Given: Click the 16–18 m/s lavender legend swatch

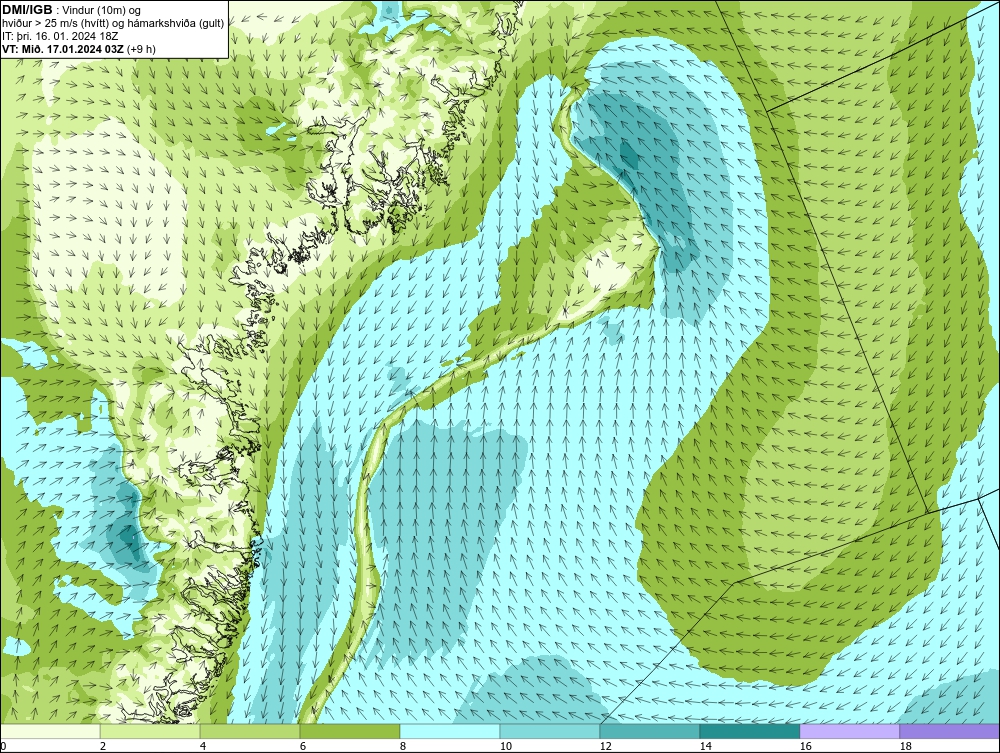Looking at the screenshot, I should (849, 731).
